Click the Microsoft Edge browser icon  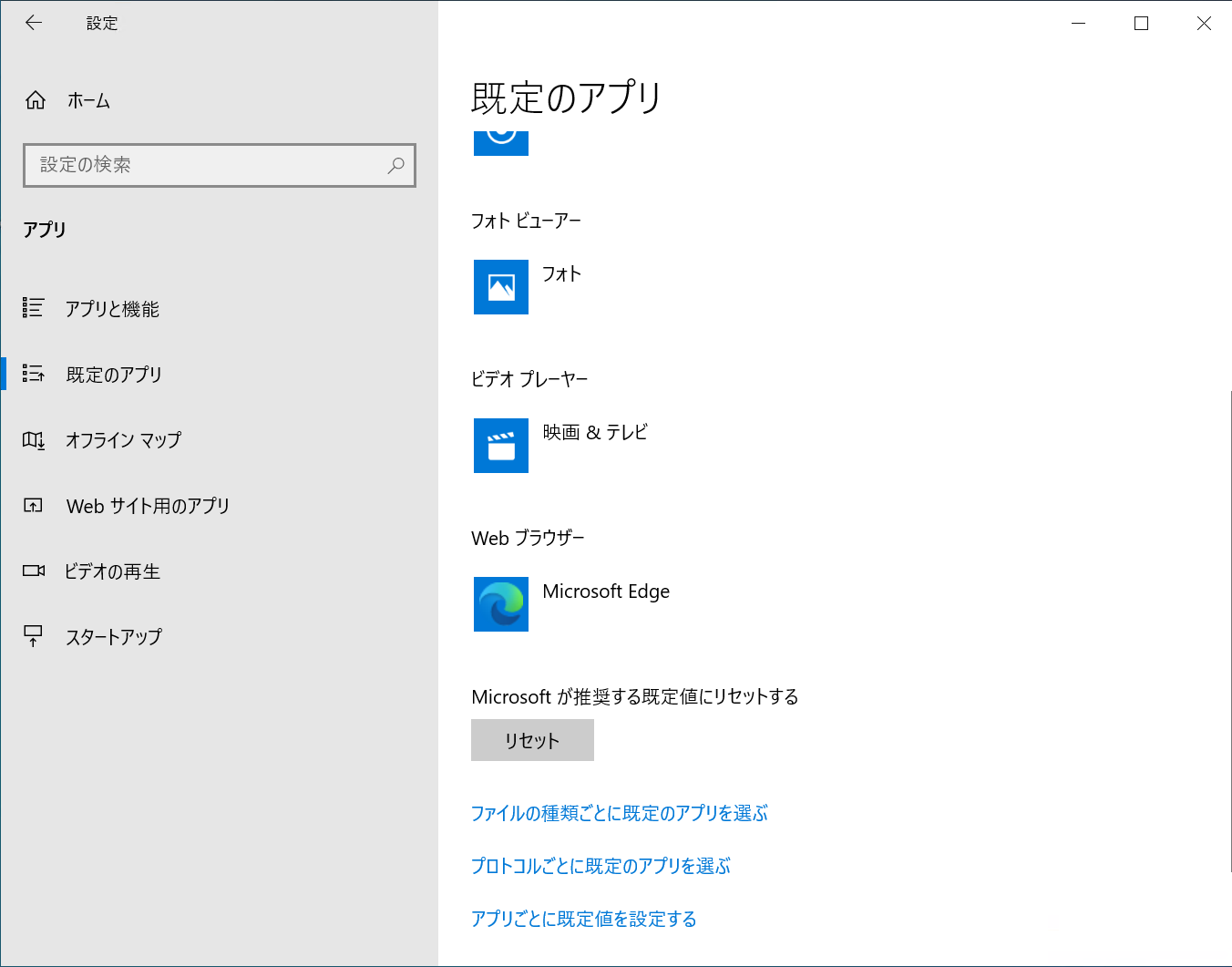pyautogui.click(x=500, y=604)
